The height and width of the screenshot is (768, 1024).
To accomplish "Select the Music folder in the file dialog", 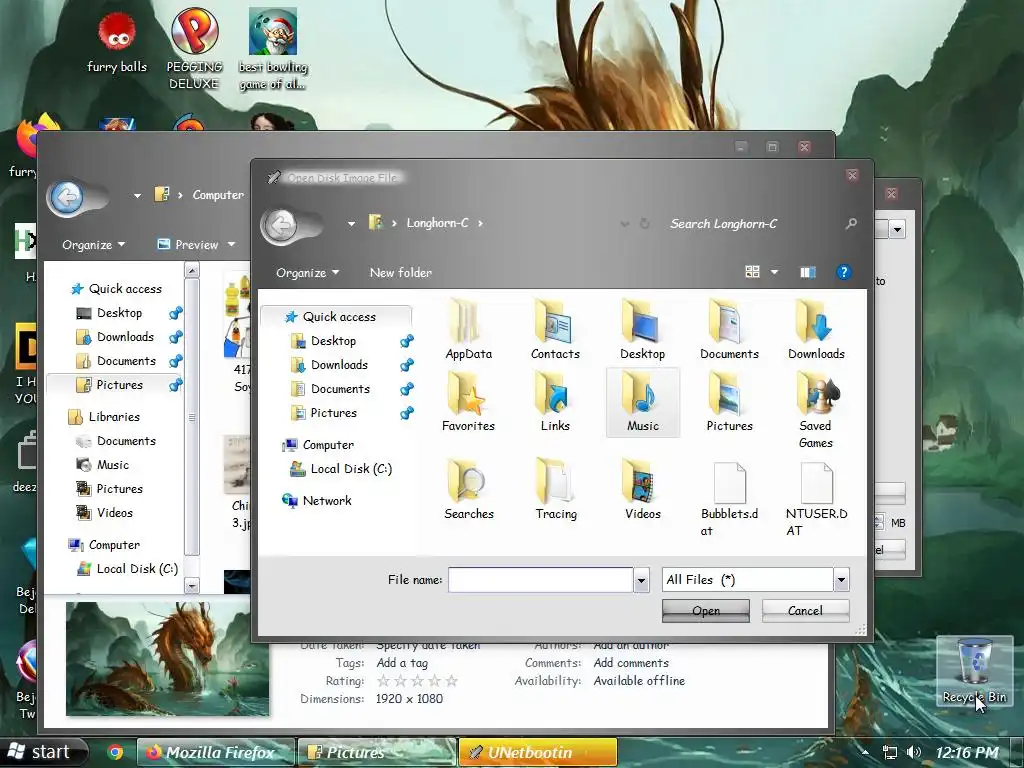I will tap(643, 402).
